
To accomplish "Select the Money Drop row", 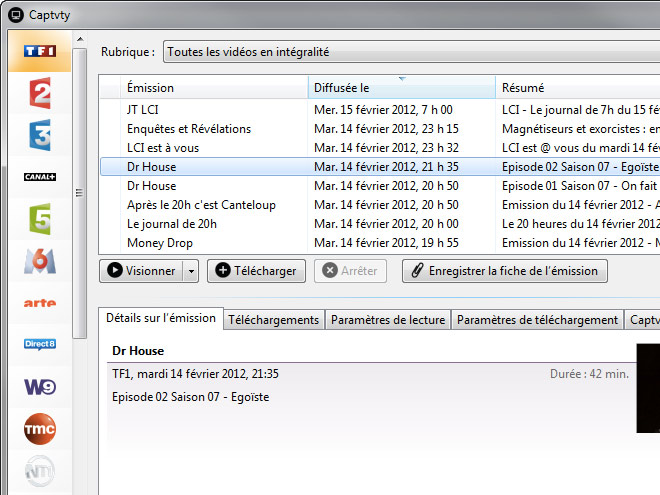I will point(380,242).
